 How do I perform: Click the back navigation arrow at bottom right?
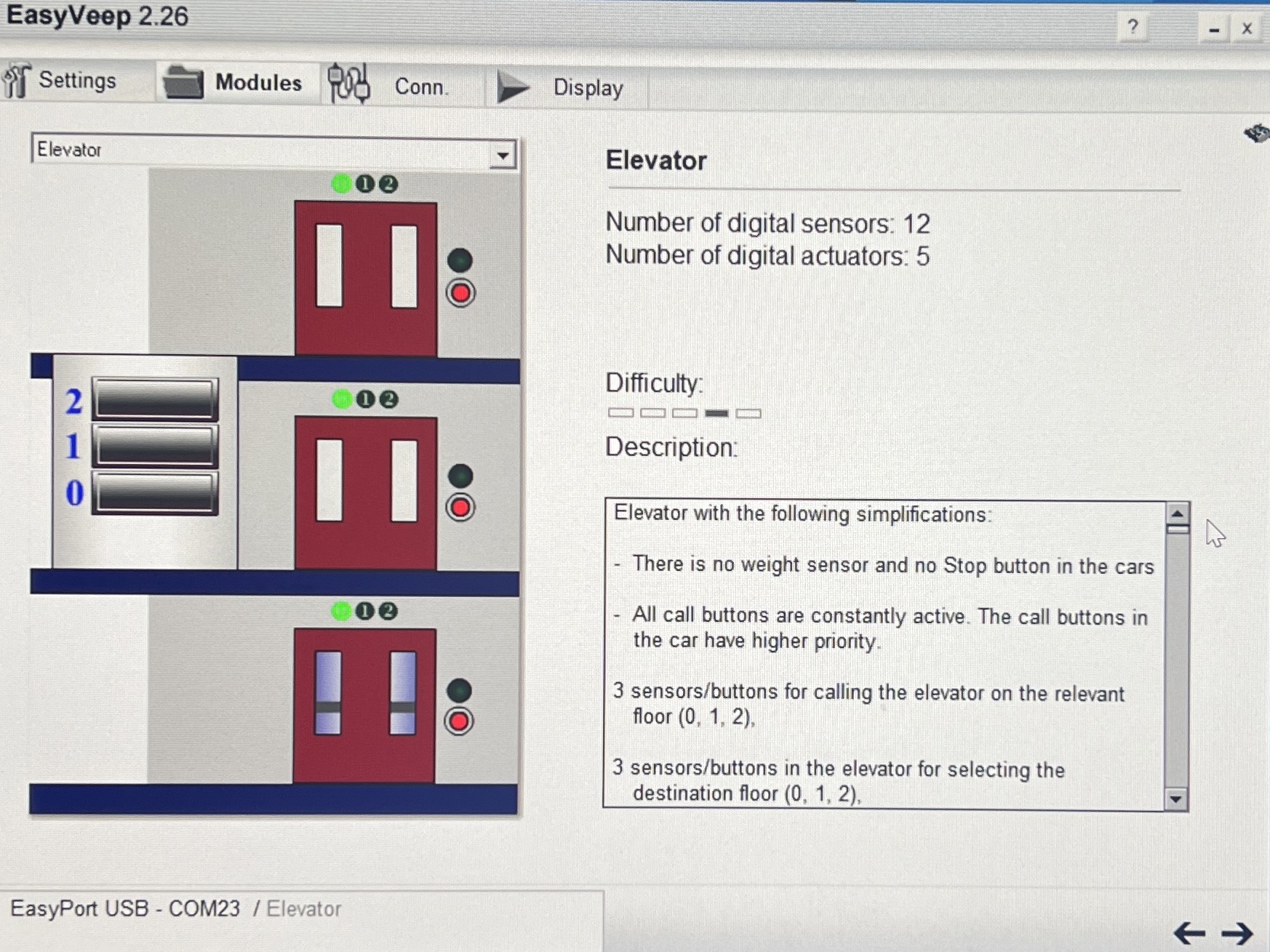(x=1191, y=933)
